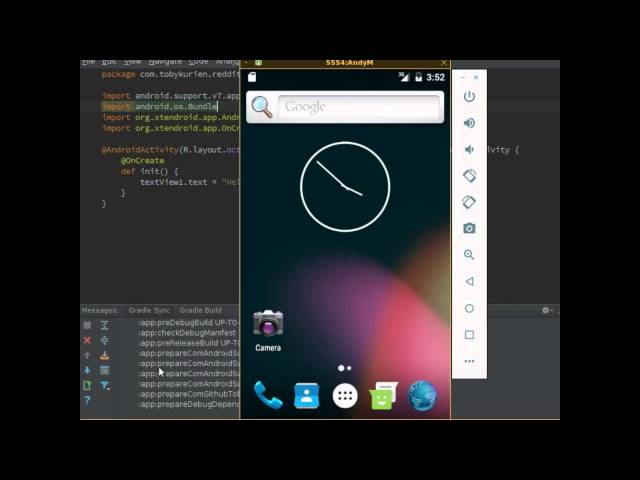Click the green export icon in Messages panel
Viewport: 640px width, 480px height.
(87, 385)
